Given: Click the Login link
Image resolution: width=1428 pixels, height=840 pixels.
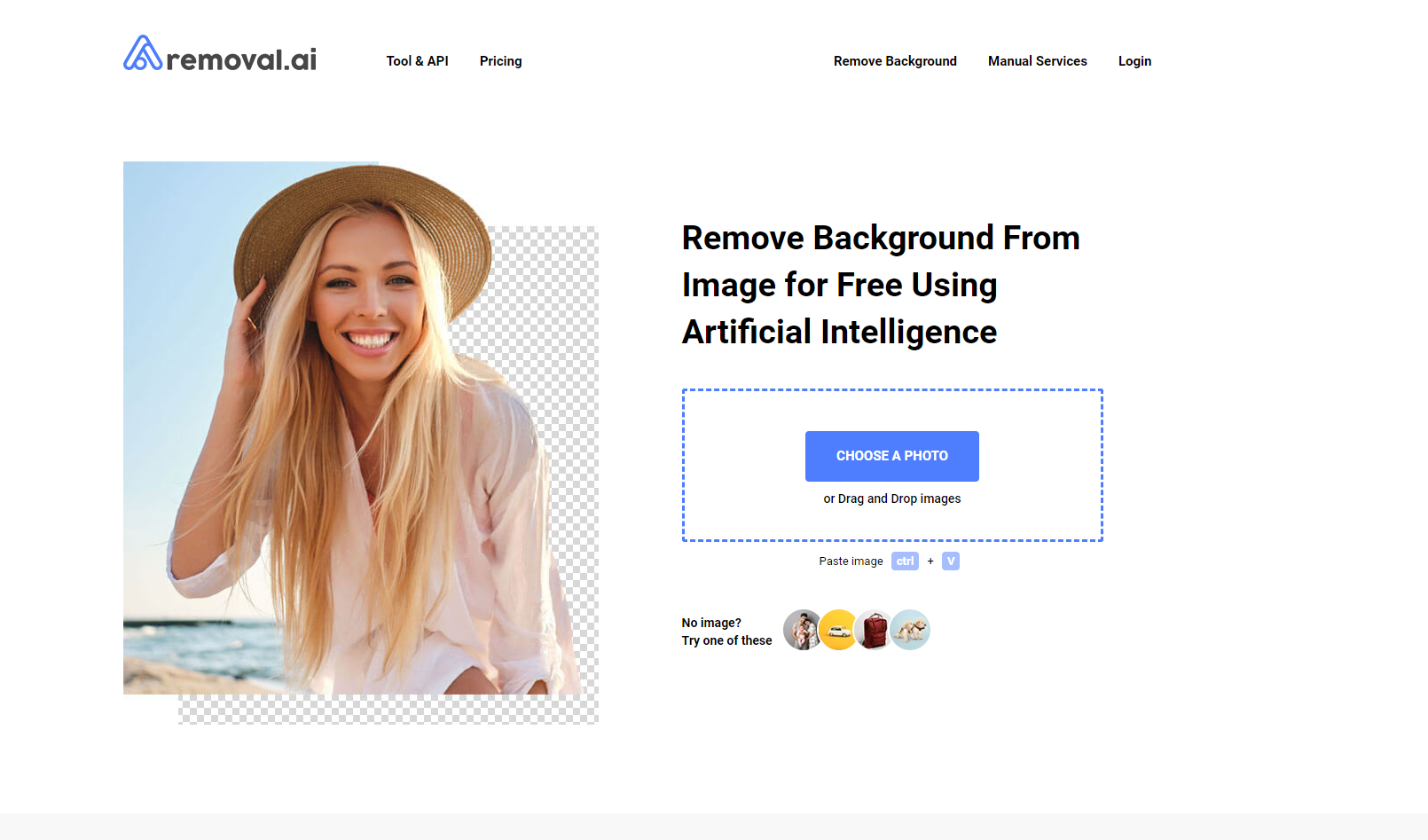Looking at the screenshot, I should [1134, 61].
